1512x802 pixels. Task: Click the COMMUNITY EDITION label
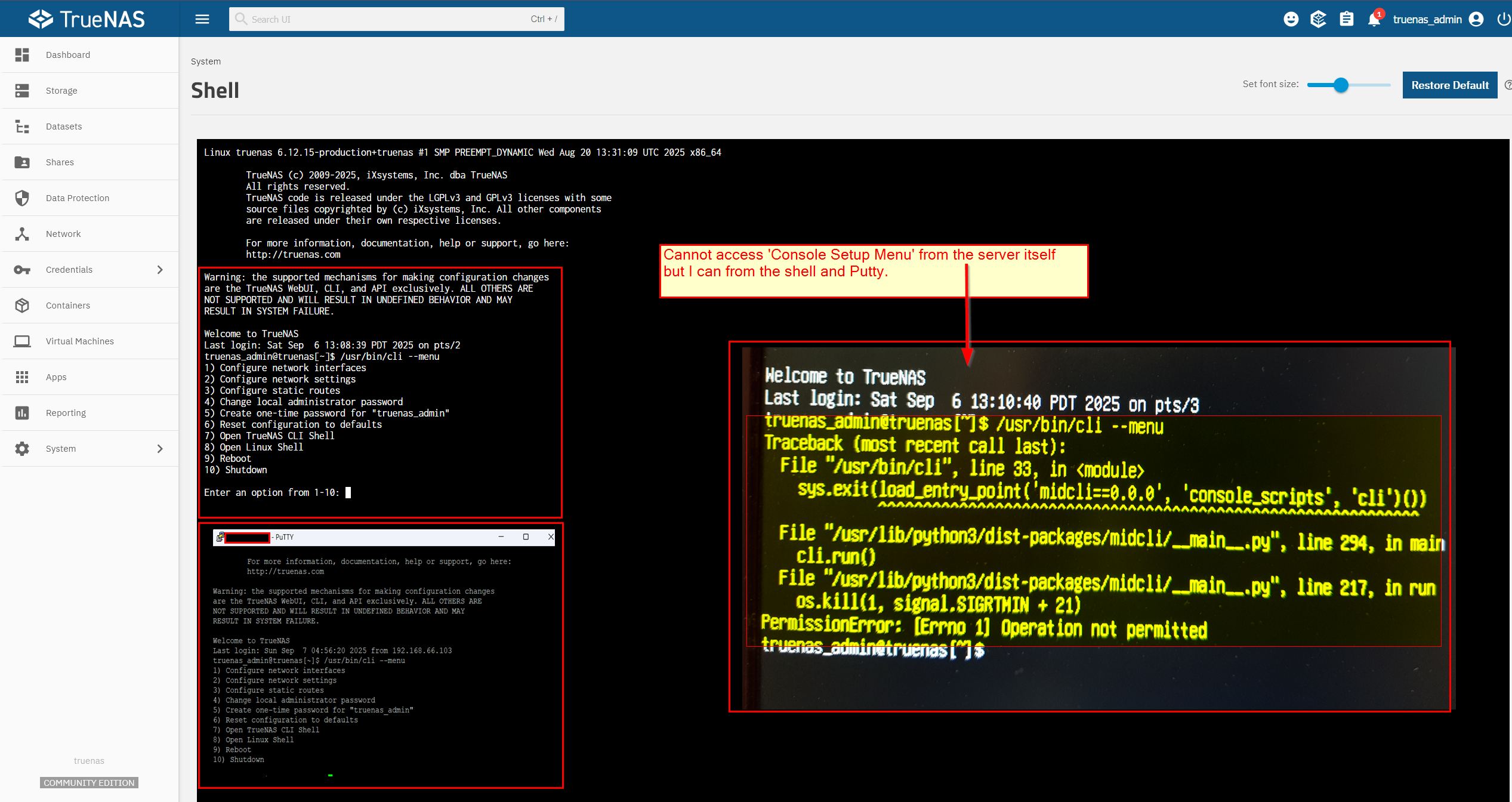[x=89, y=783]
